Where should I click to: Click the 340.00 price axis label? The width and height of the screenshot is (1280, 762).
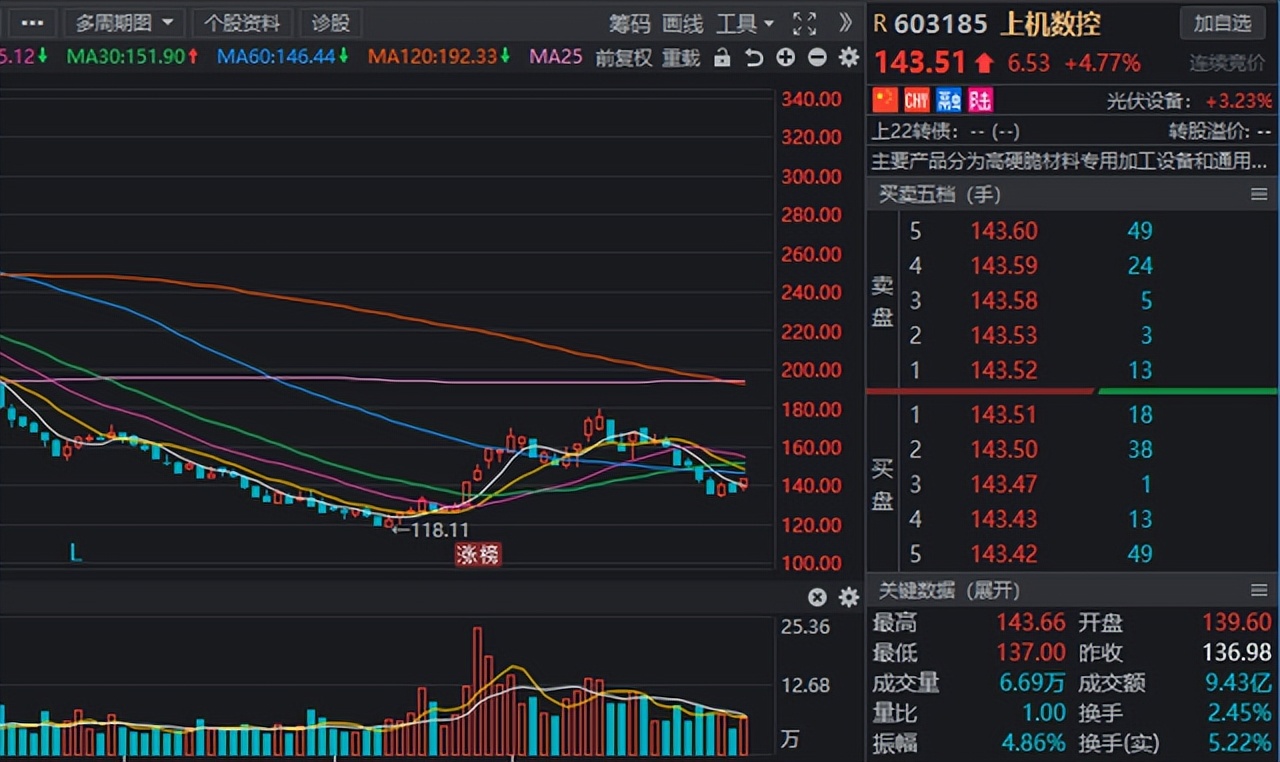click(x=811, y=98)
